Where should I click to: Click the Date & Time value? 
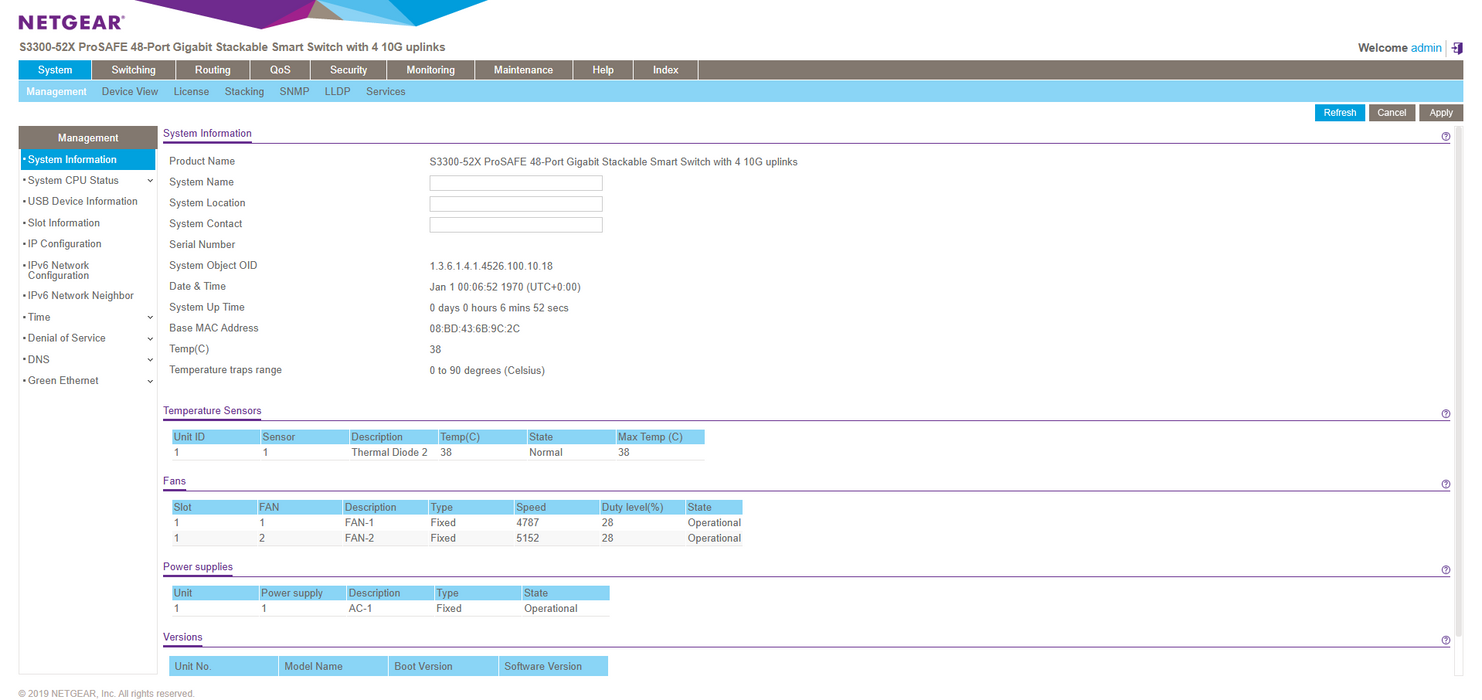[505, 287]
